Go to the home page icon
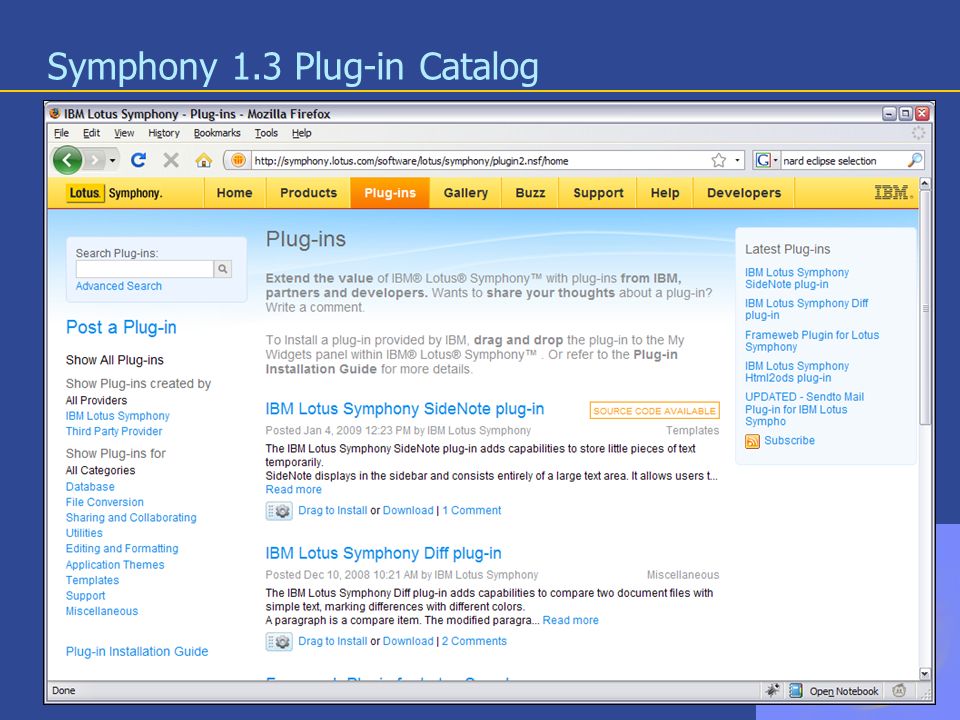This screenshot has height=720, width=960. 203,160
